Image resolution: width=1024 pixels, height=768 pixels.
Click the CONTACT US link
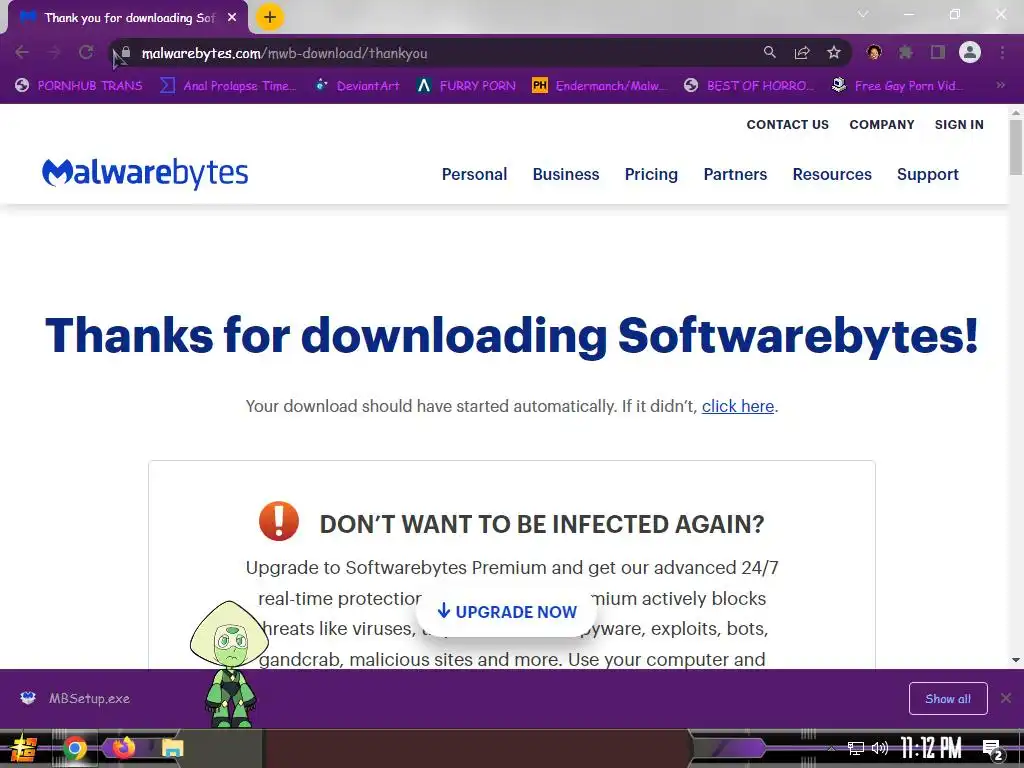tap(788, 125)
